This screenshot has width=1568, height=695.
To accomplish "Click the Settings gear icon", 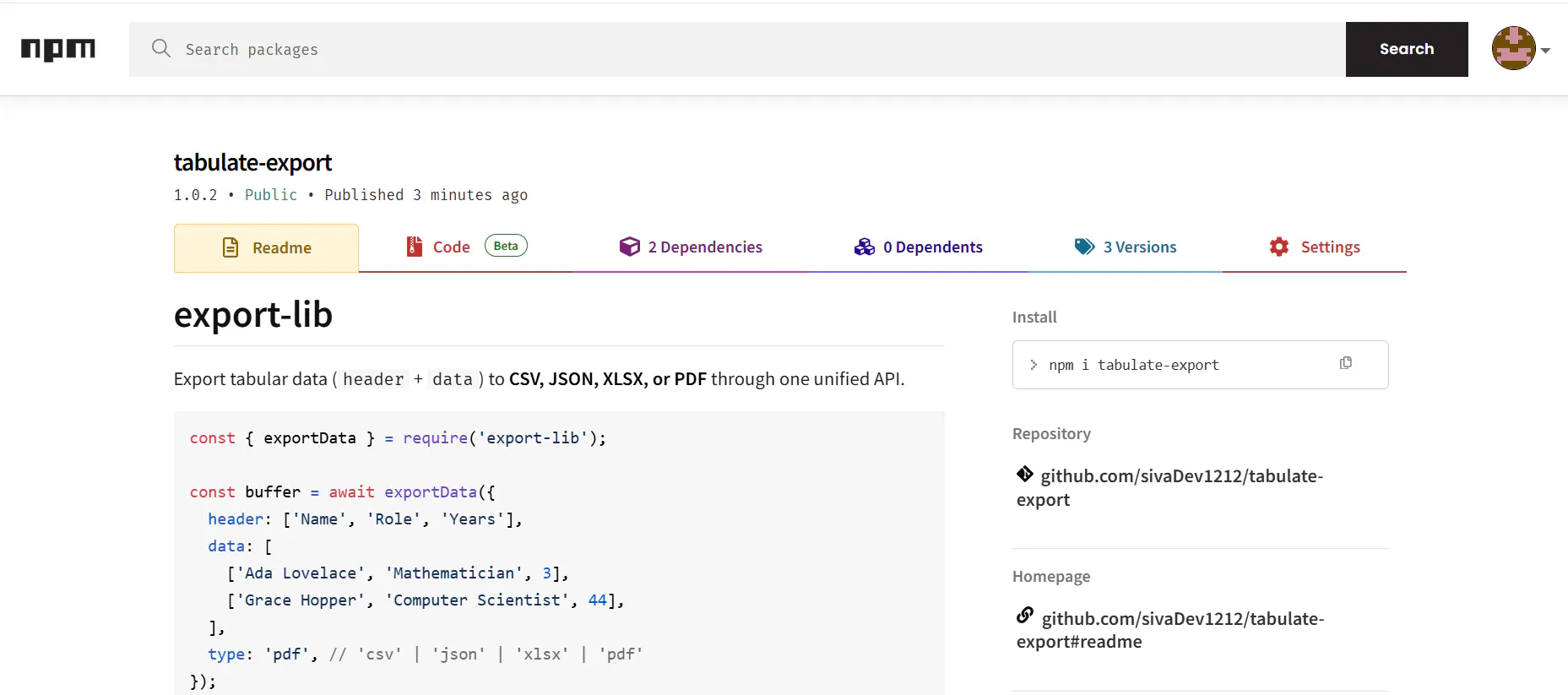I will coord(1279,247).
